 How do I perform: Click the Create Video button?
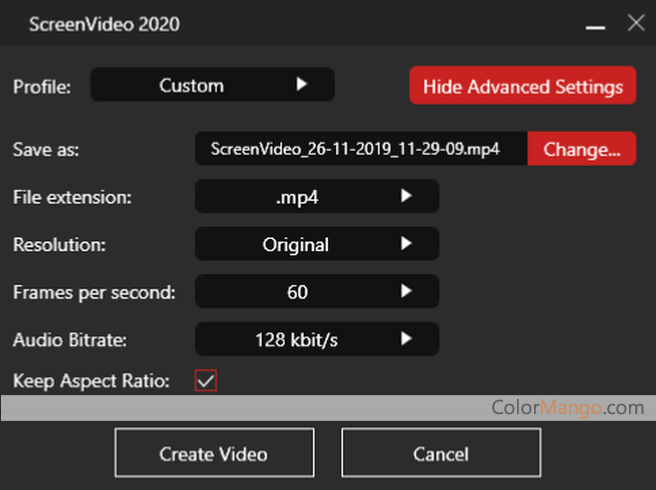coord(213,454)
